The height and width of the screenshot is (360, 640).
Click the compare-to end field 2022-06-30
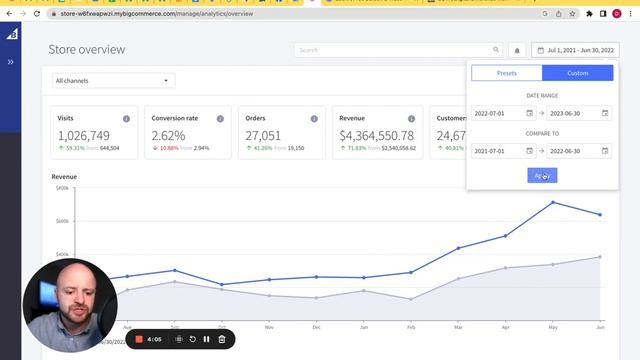click(x=579, y=151)
